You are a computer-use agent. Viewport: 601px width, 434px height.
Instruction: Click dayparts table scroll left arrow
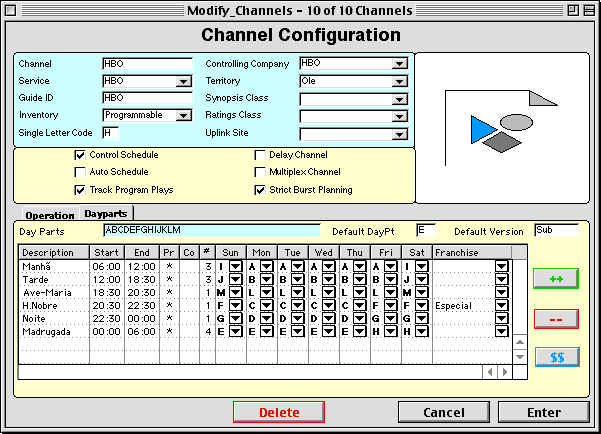[490, 372]
